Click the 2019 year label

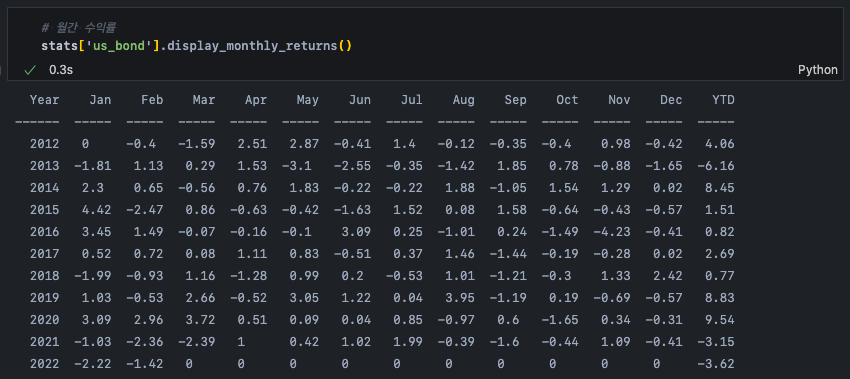pos(44,298)
